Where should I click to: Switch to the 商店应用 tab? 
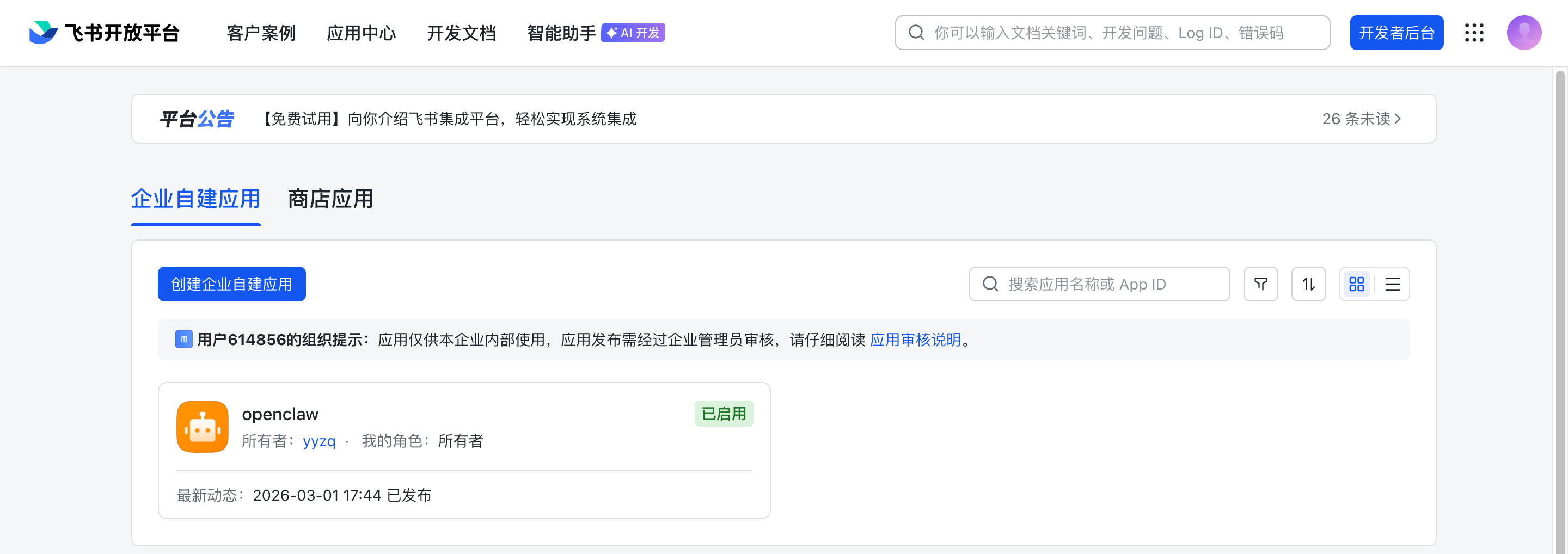coord(330,199)
